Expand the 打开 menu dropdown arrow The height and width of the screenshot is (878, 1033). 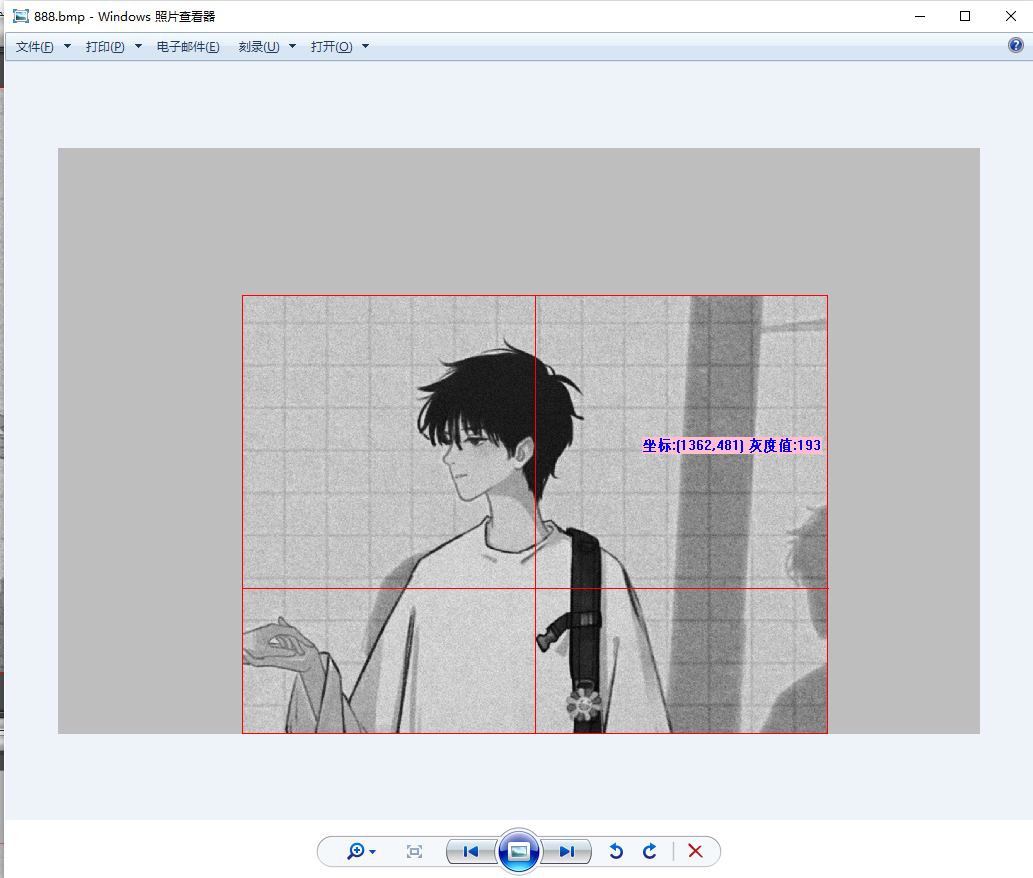[x=365, y=46]
